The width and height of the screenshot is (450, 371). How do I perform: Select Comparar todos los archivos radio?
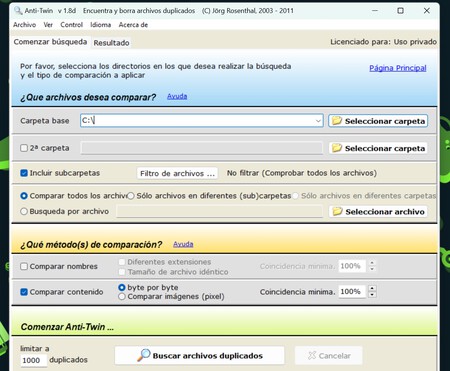coord(24,196)
